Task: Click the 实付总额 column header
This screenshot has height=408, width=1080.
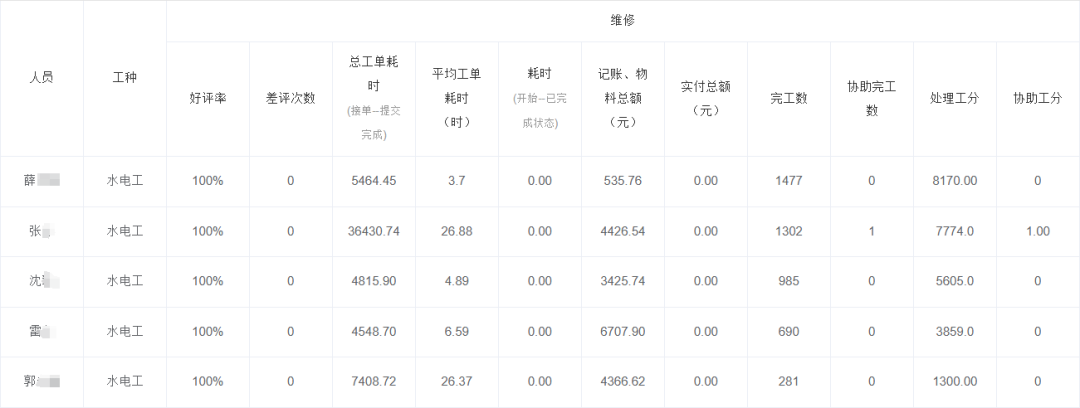Action: [705, 97]
